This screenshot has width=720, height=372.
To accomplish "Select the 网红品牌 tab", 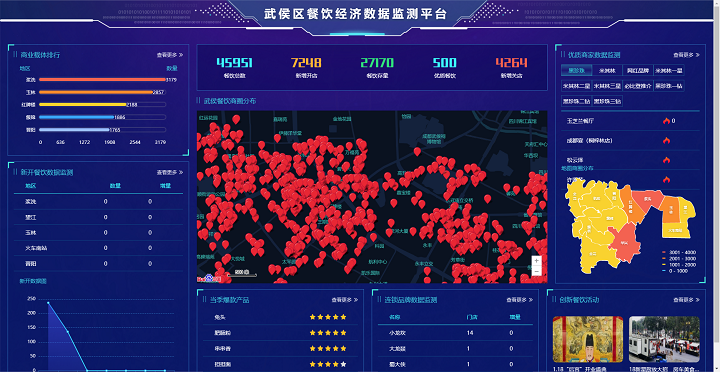I will point(638,71).
